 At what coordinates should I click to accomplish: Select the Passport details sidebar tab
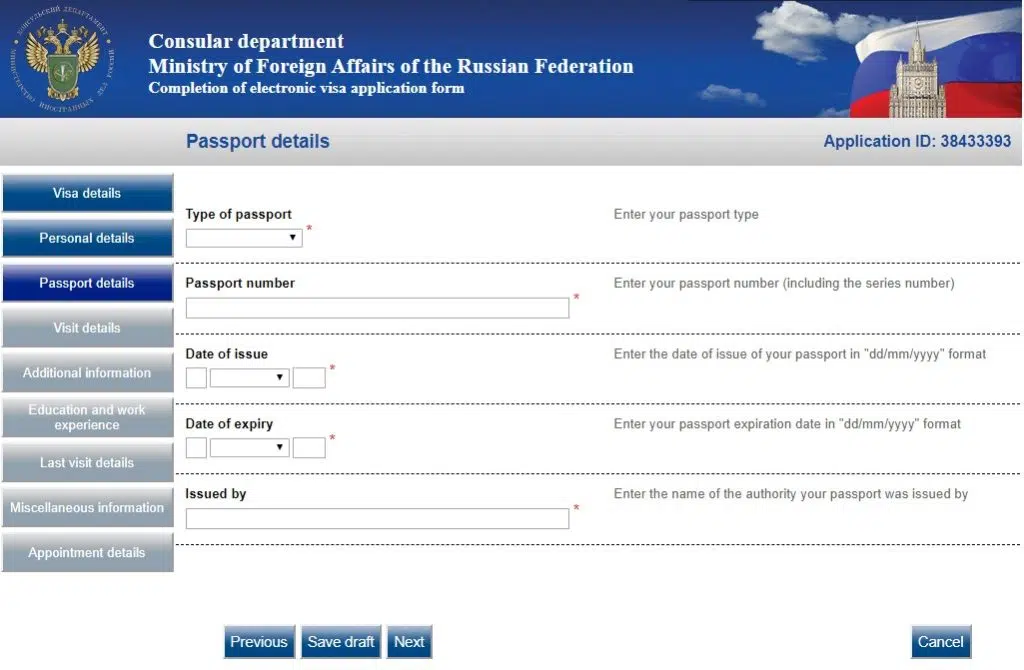click(x=88, y=283)
